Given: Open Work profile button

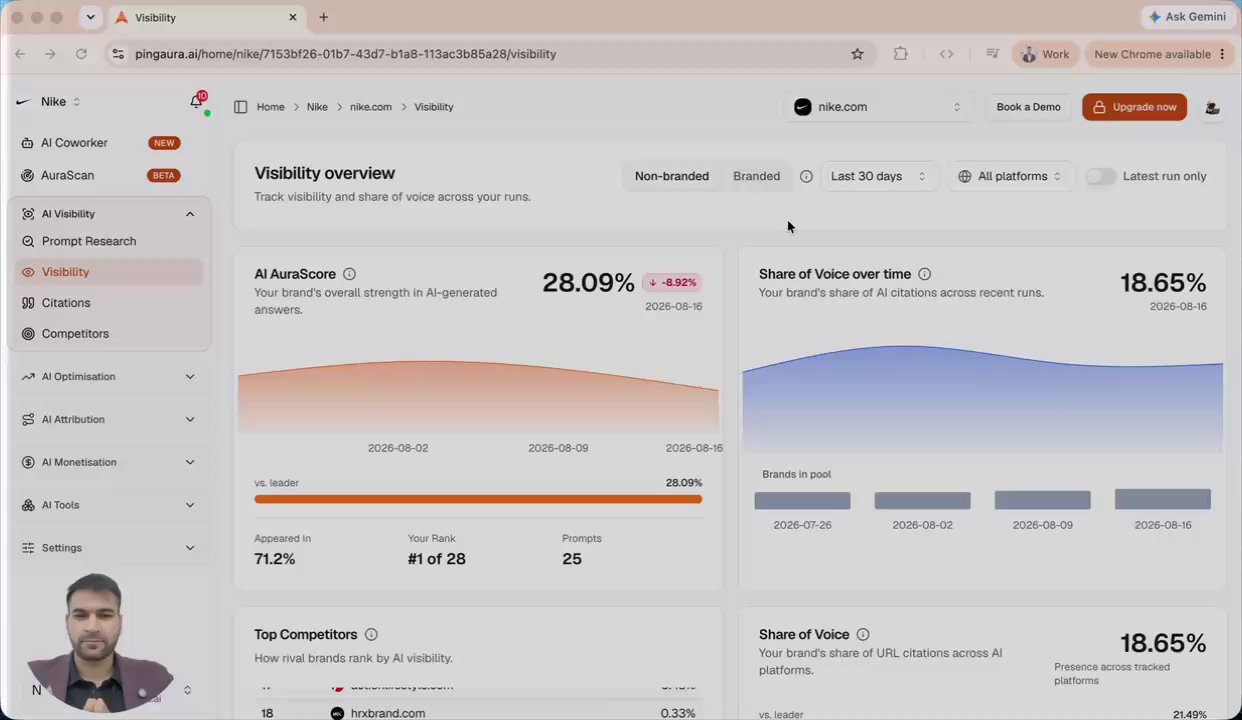Looking at the screenshot, I should pyautogui.click(x=1045, y=54).
